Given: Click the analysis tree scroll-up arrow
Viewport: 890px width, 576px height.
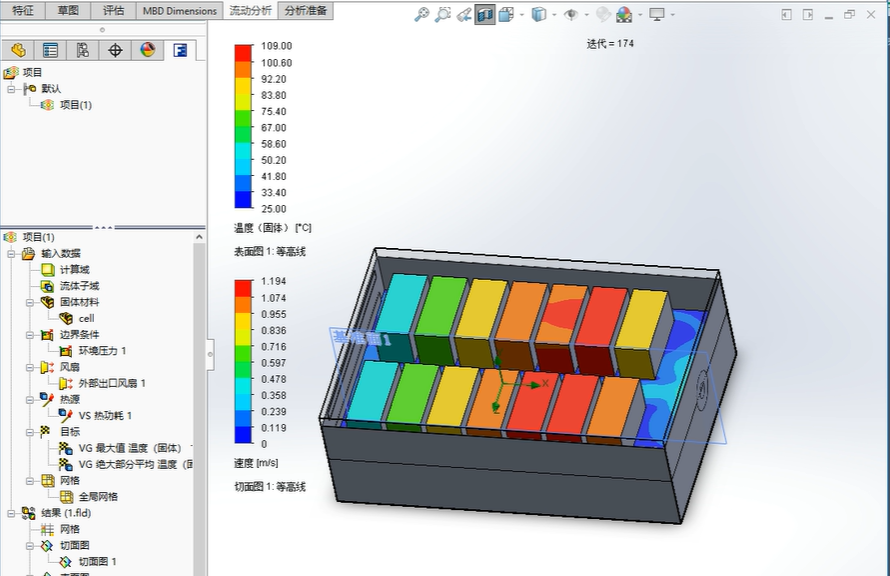Looking at the screenshot, I should point(199,237).
